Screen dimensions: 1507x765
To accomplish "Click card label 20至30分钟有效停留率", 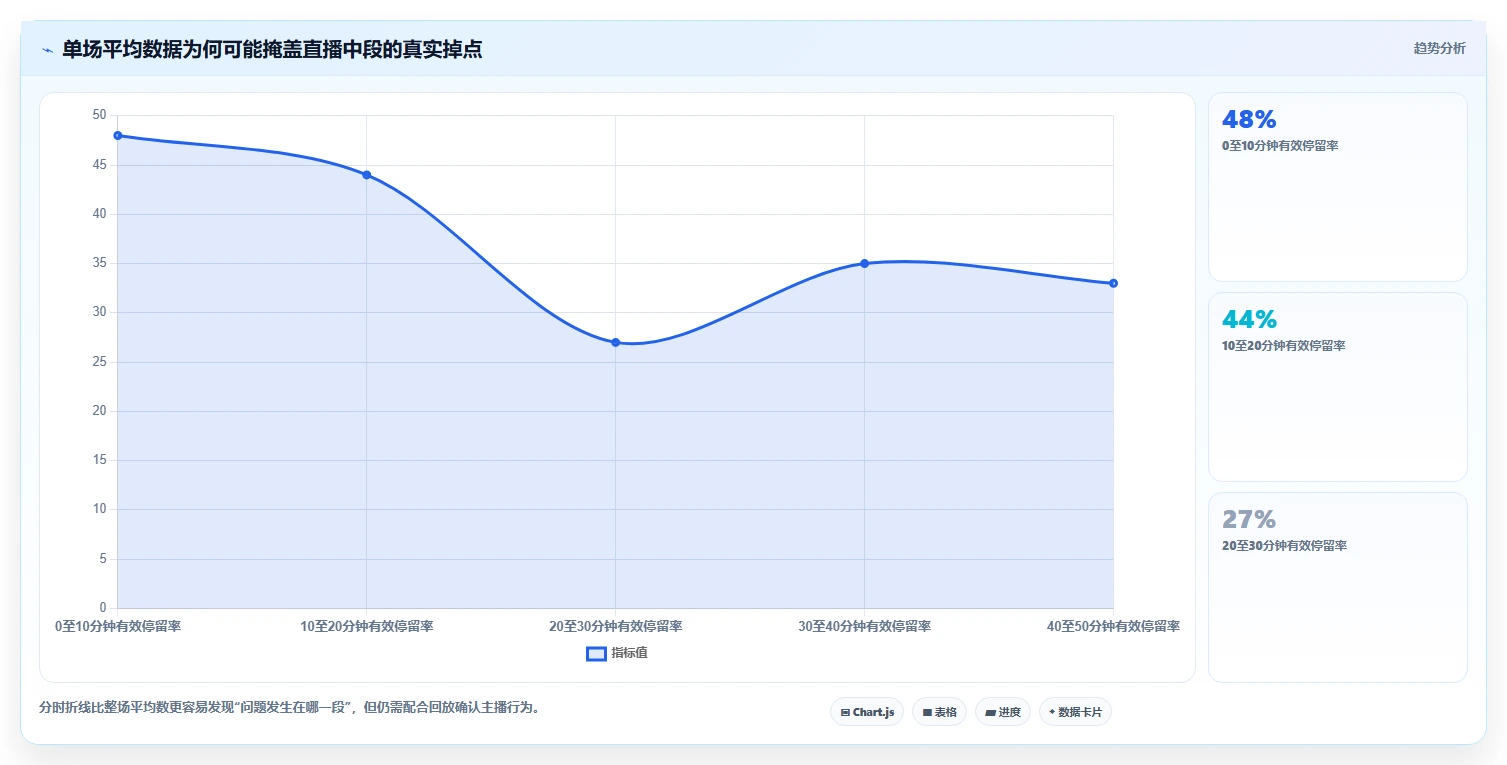I will point(1284,546).
